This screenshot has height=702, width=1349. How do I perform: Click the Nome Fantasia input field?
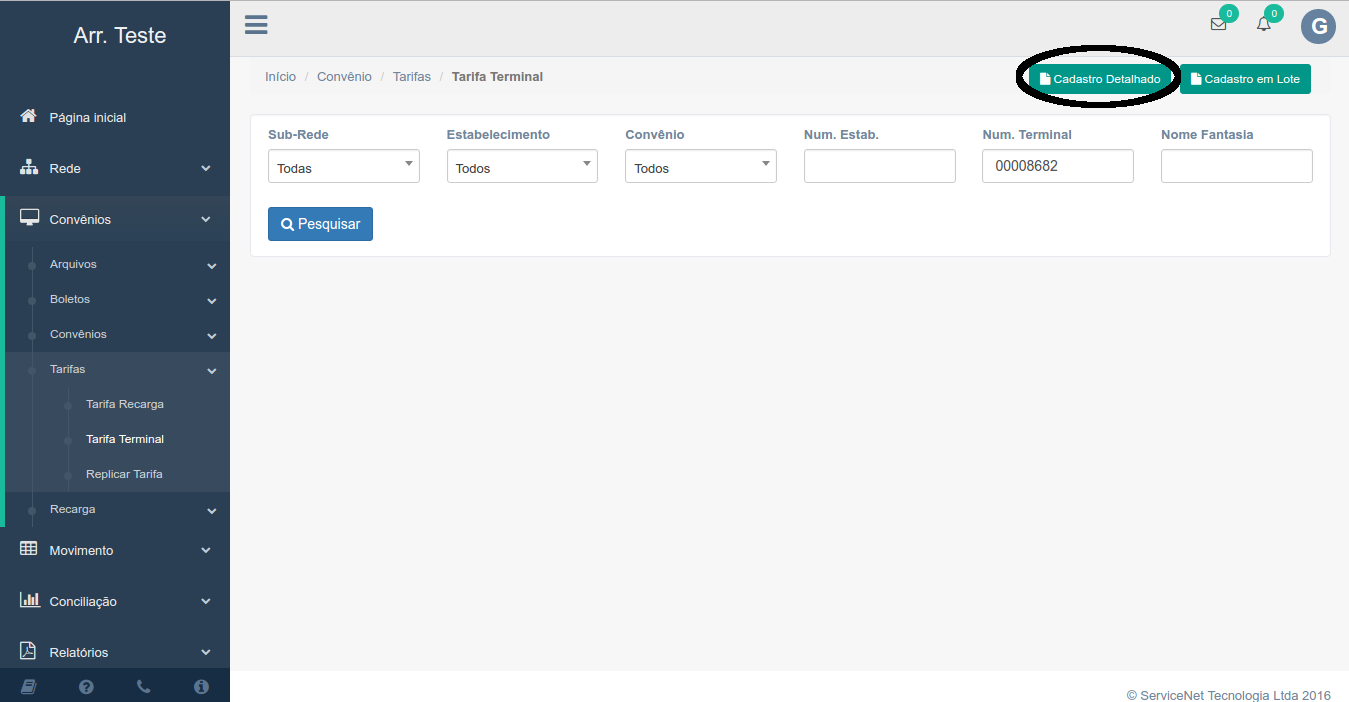pos(1236,166)
